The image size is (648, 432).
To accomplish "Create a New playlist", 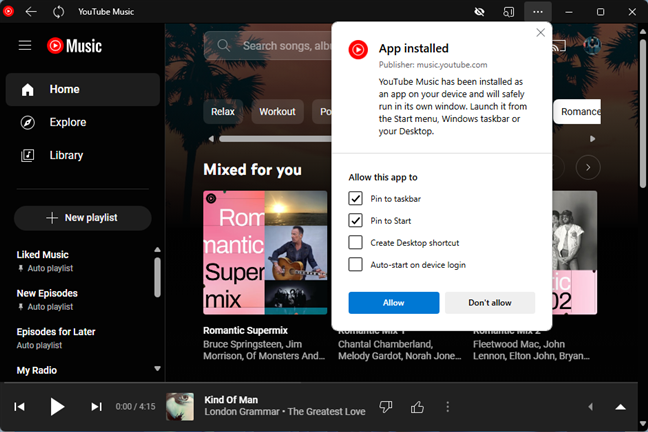I will click(x=83, y=218).
